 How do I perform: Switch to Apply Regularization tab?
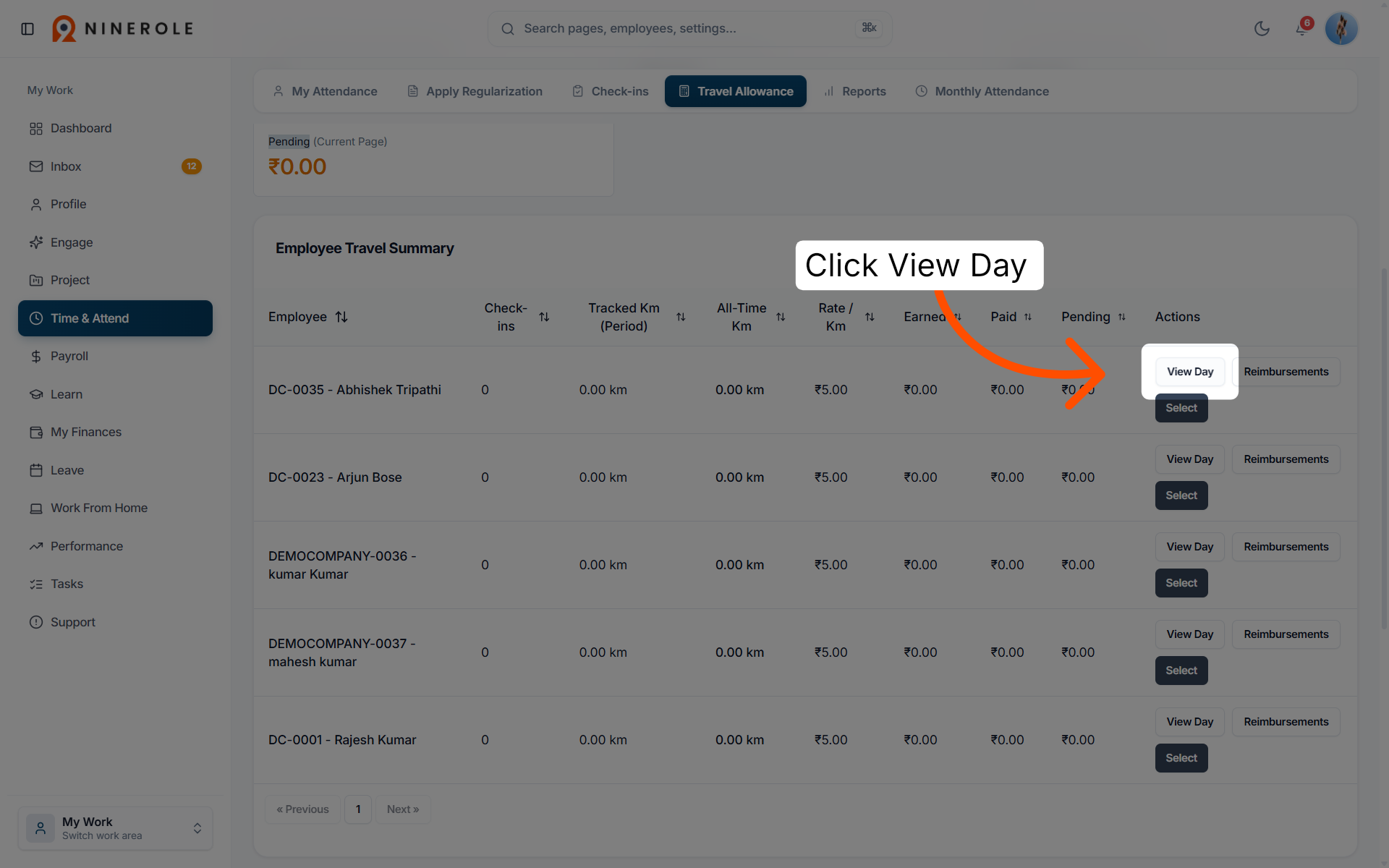tap(475, 91)
